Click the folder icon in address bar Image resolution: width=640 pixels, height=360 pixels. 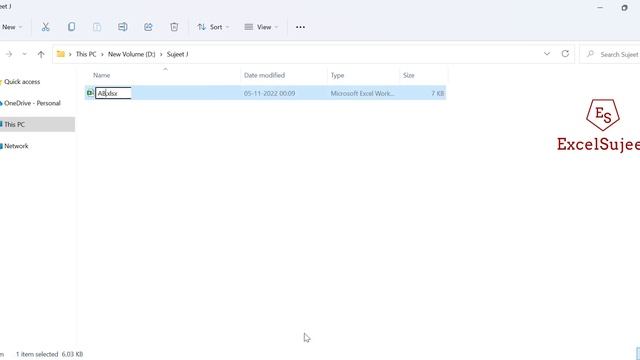(x=61, y=54)
